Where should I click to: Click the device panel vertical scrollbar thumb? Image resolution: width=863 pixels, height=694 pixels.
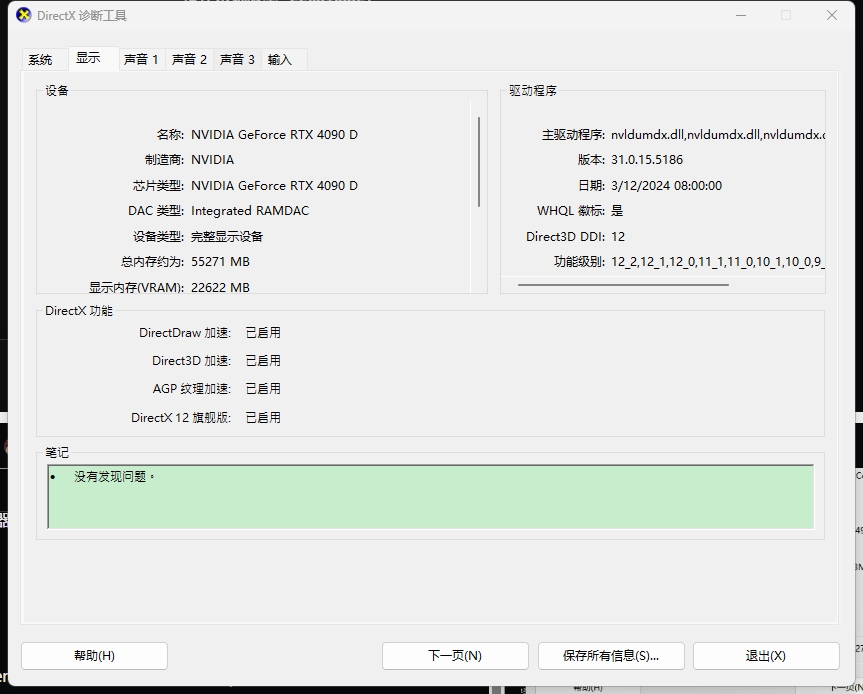point(479,162)
